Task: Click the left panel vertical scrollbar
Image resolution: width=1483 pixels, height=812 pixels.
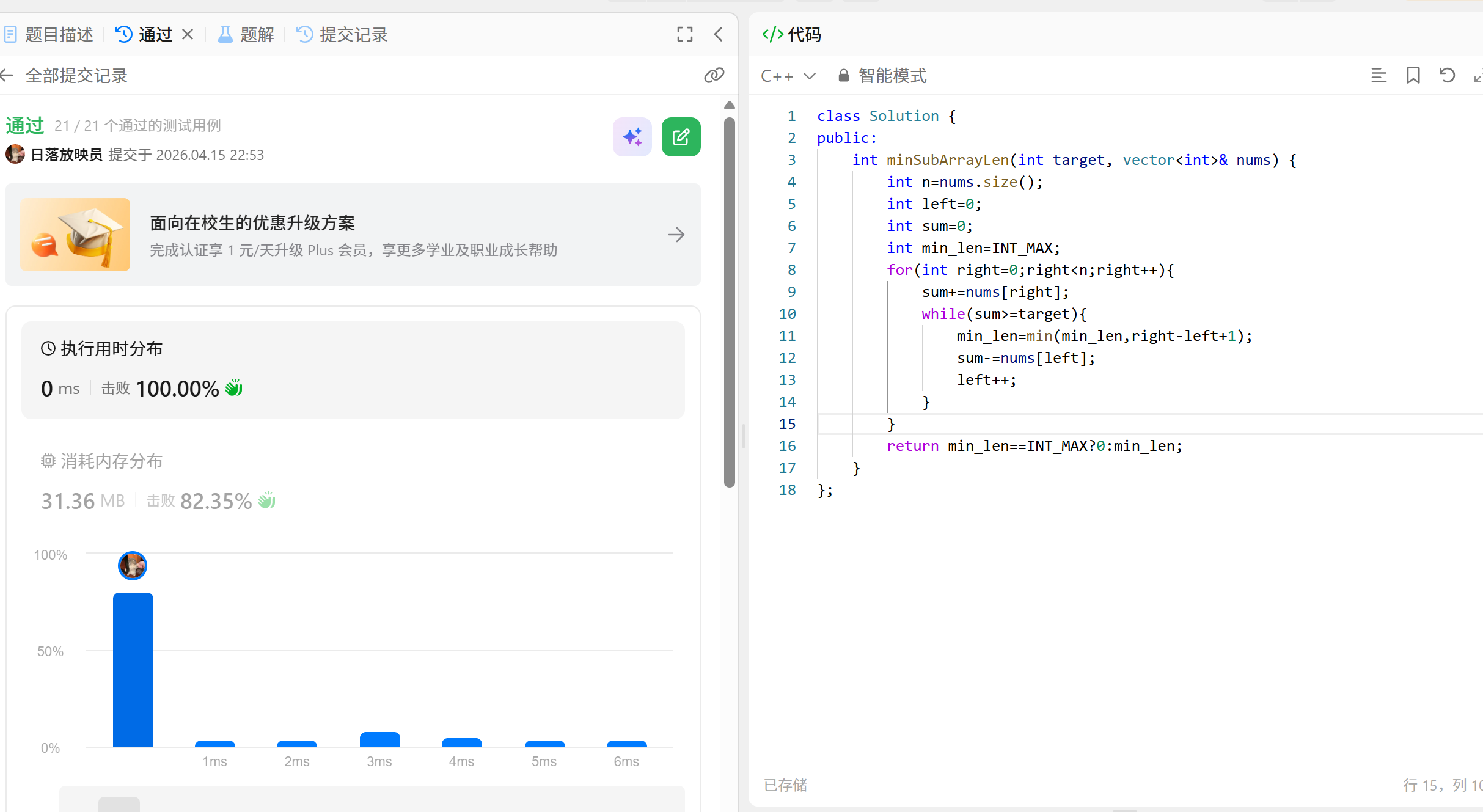Action: [729, 302]
